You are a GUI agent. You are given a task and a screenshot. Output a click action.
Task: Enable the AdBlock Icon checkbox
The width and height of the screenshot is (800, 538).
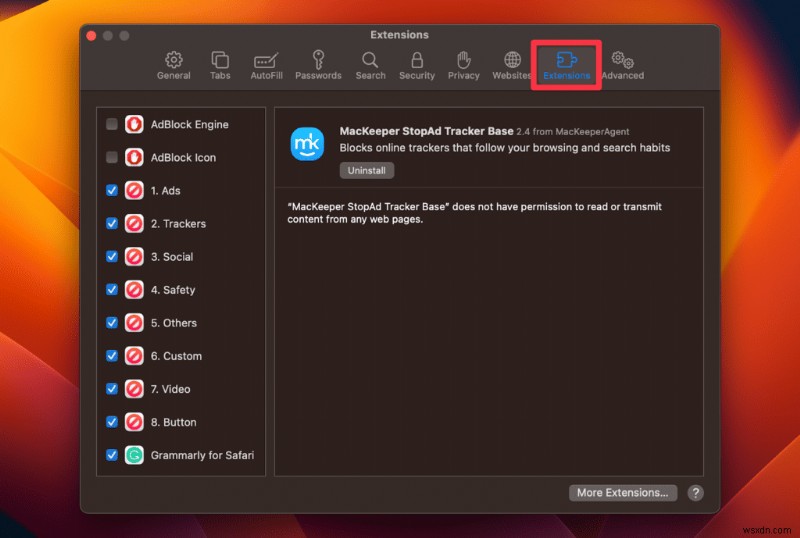coord(112,157)
